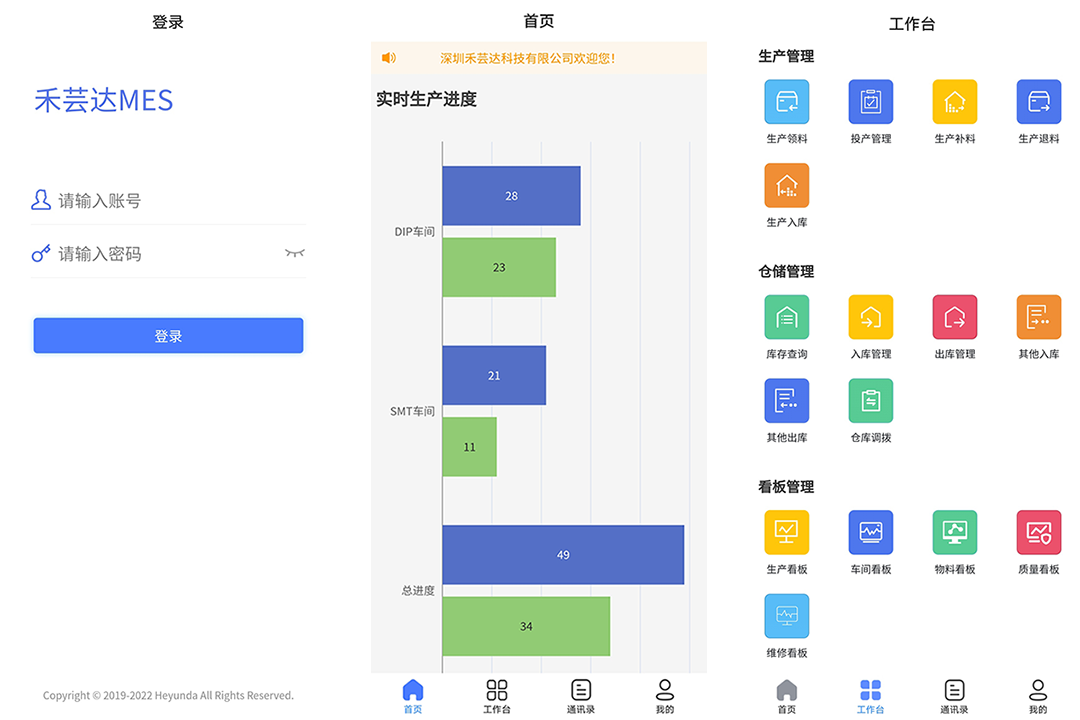Screen dimensions: 1080x720
Task: Click the 生产管理 section heading
Action: (786, 56)
